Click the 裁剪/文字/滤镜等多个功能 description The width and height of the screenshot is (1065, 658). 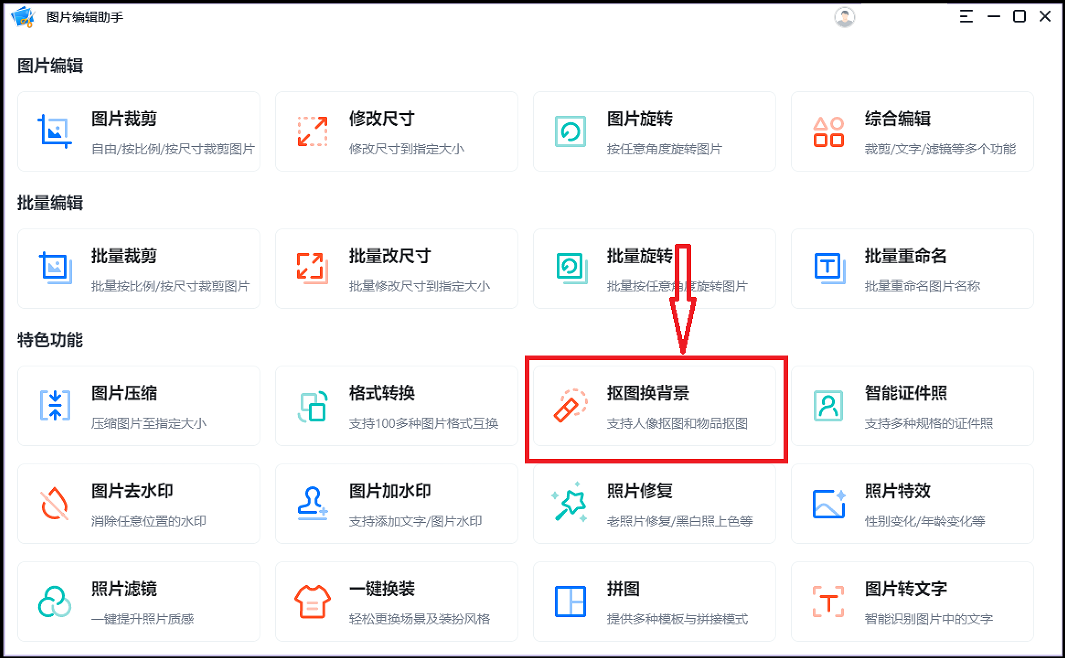click(941, 149)
